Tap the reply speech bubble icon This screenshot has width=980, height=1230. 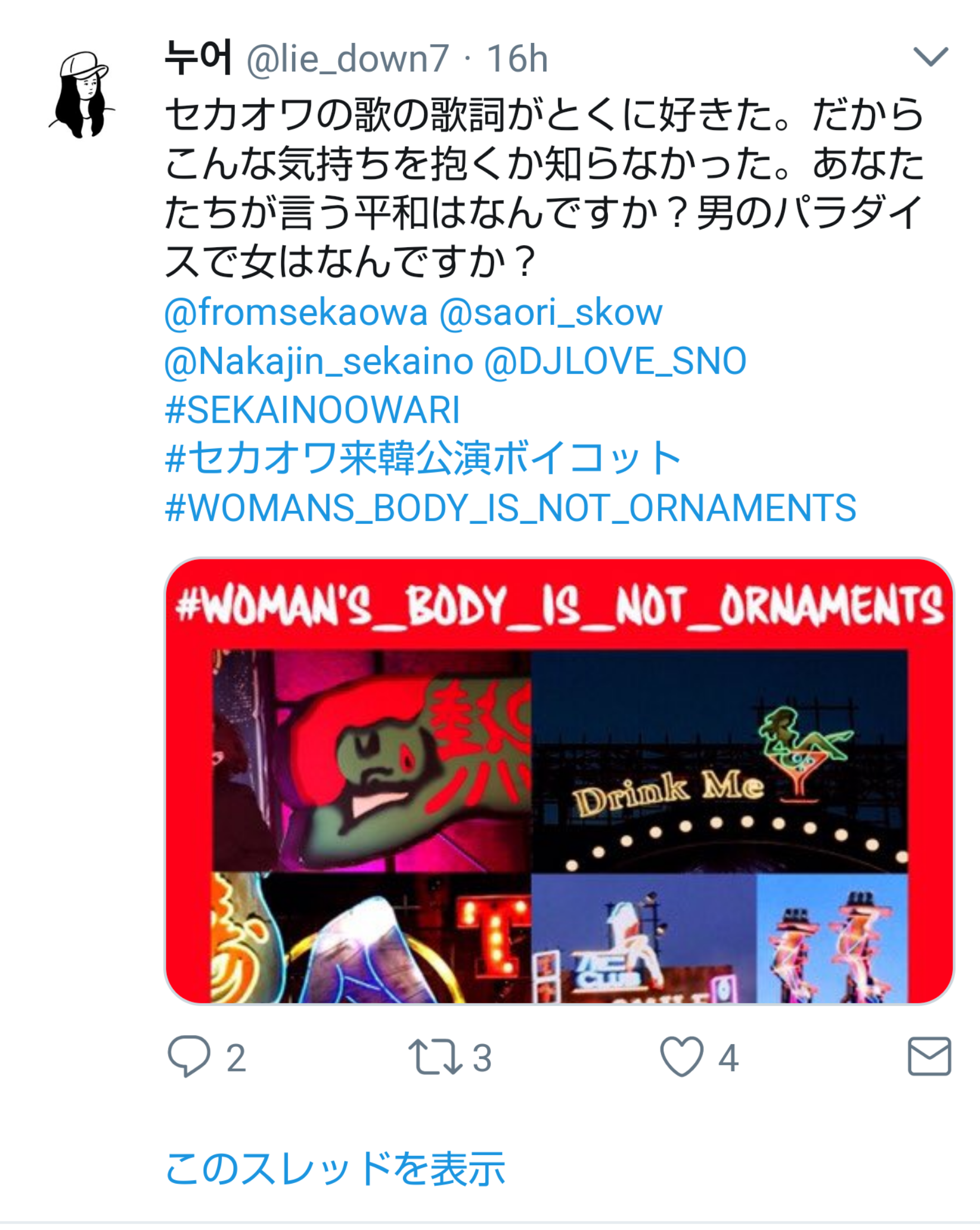click(x=189, y=1056)
